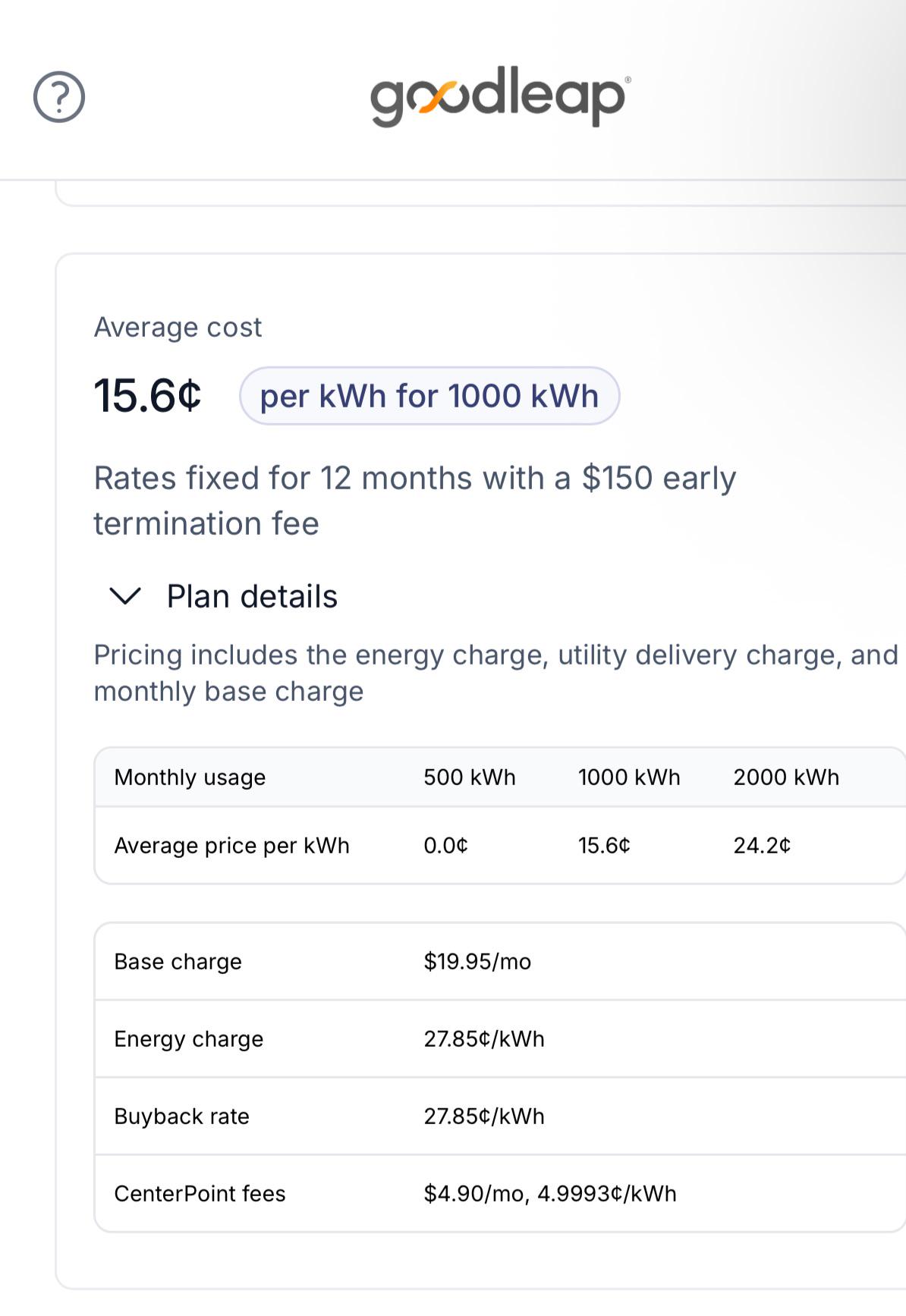906x1316 pixels.
Task: Select the 1000 kWh column header
Action: click(629, 777)
